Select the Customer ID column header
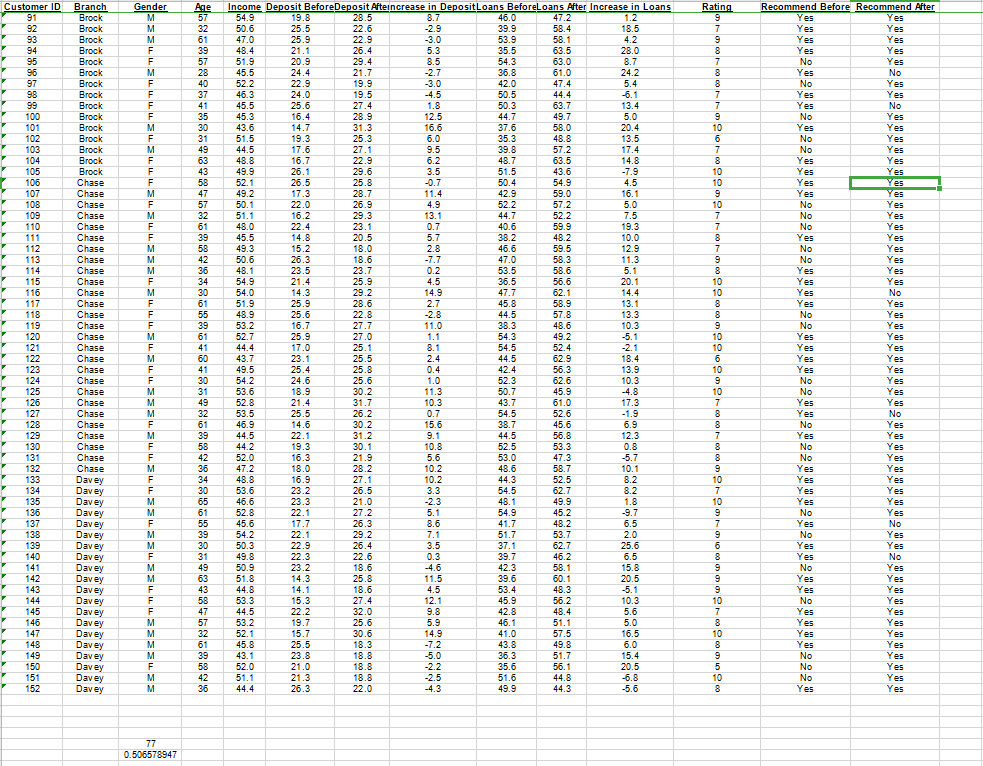 click(30, 6)
